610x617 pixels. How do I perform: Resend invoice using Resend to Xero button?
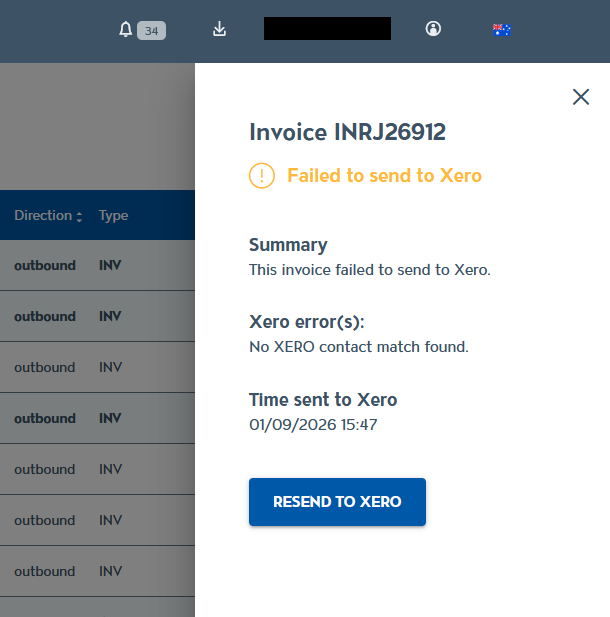pyautogui.click(x=337, y=502)
